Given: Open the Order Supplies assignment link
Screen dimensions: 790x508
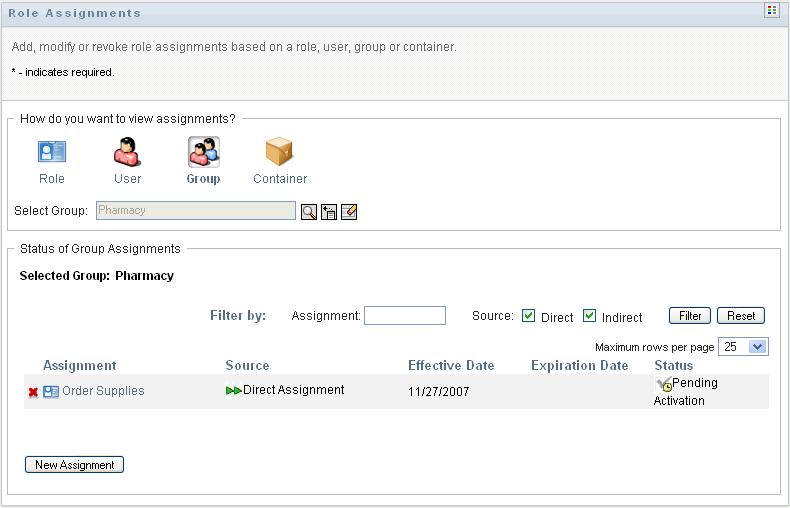Looking at the screenshot, I should coord(103,391).
